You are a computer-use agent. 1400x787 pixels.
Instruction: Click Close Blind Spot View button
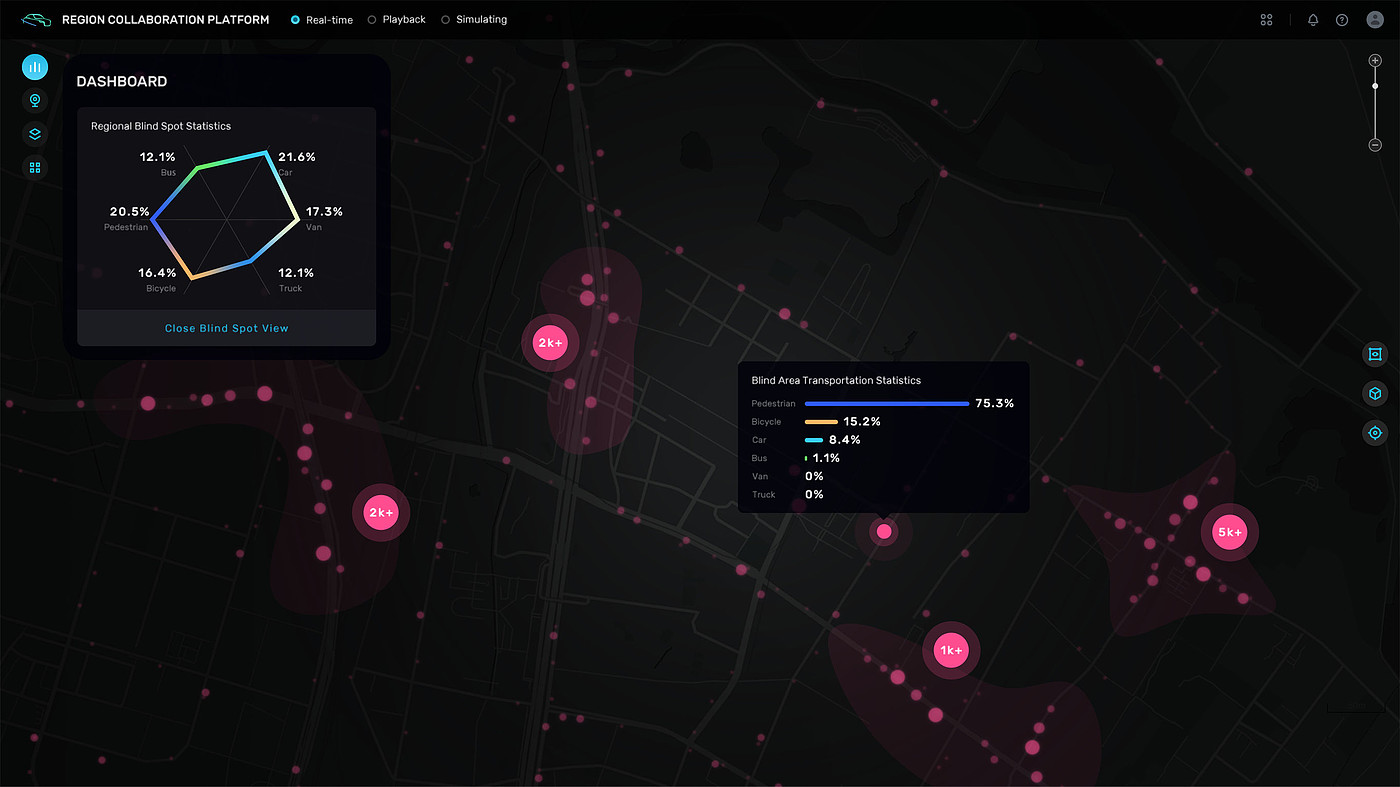click(x=226, y=328)
